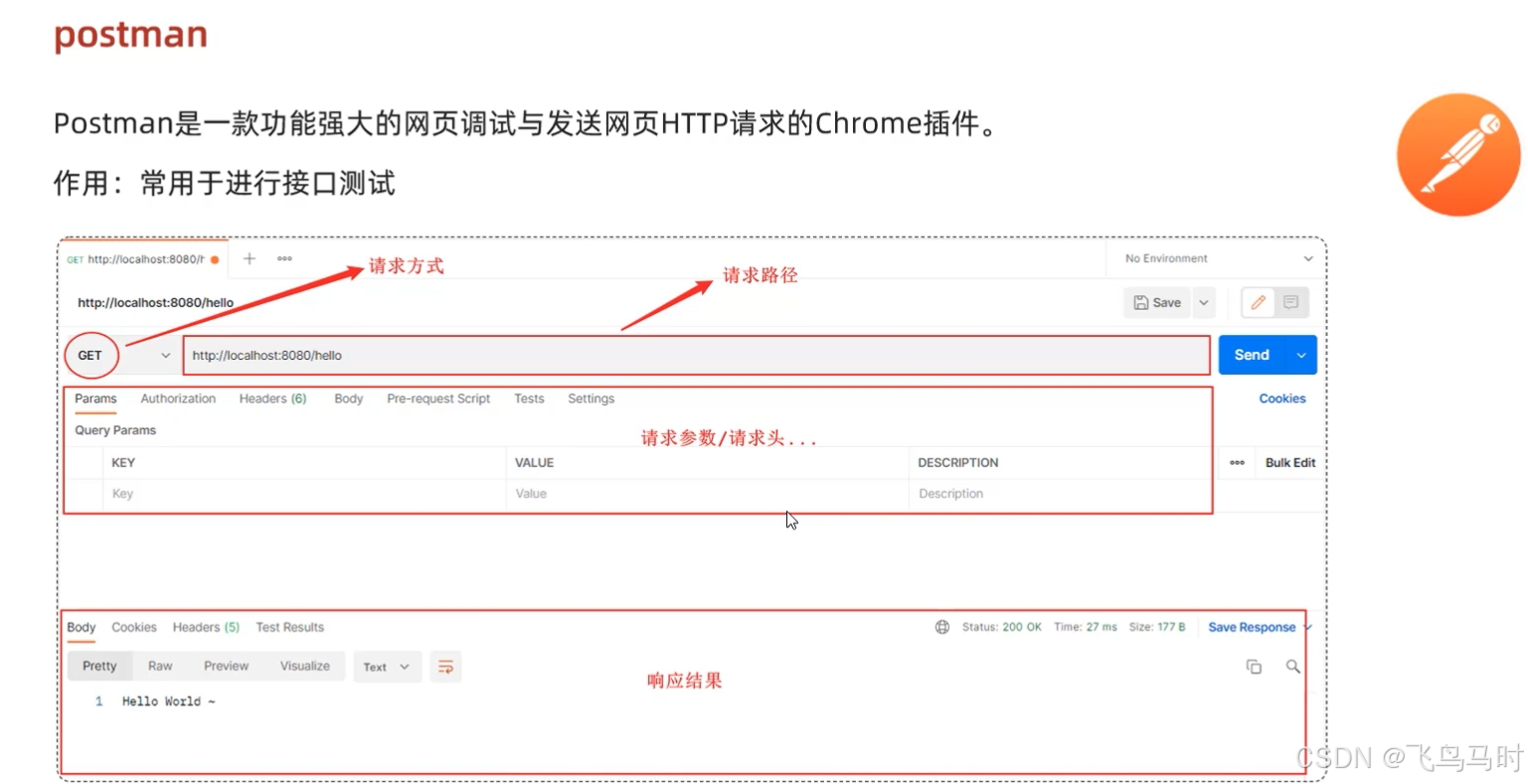Open the Tests tab

point(529,398)
